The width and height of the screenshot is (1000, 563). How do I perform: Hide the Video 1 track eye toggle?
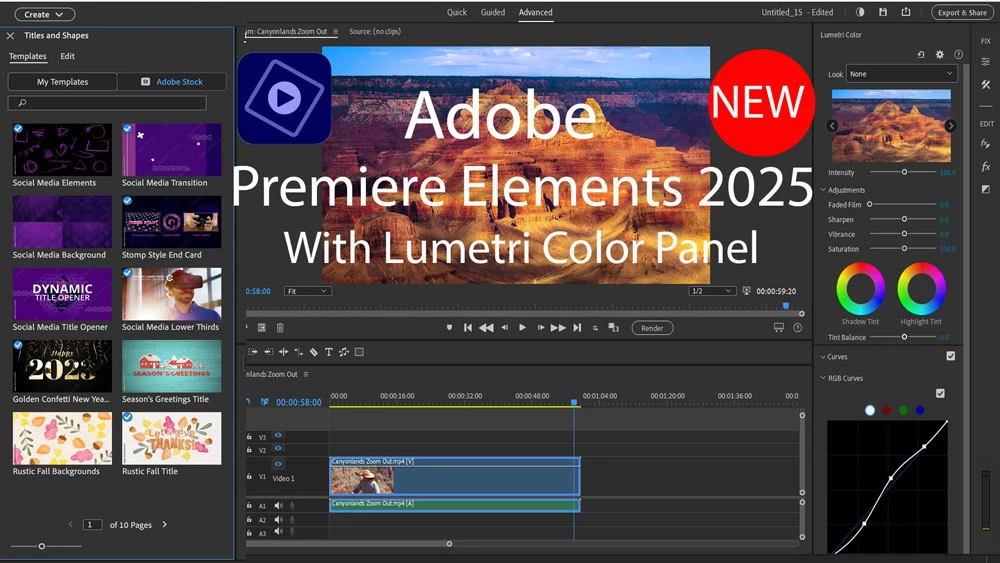click(x=278, y=464)
